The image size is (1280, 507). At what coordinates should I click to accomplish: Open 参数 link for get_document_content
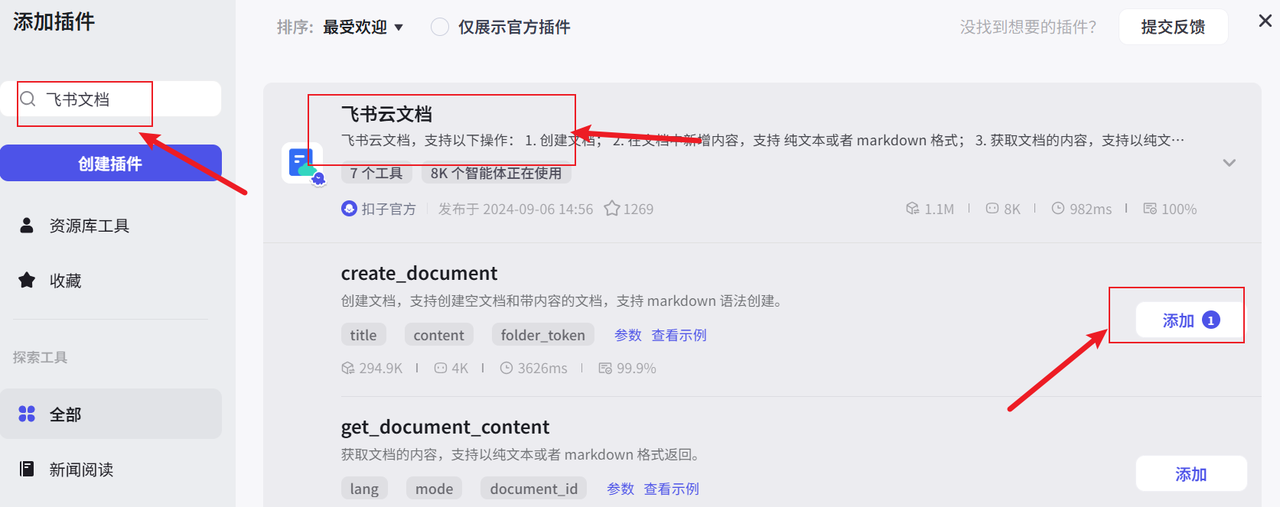coord(621,489)
